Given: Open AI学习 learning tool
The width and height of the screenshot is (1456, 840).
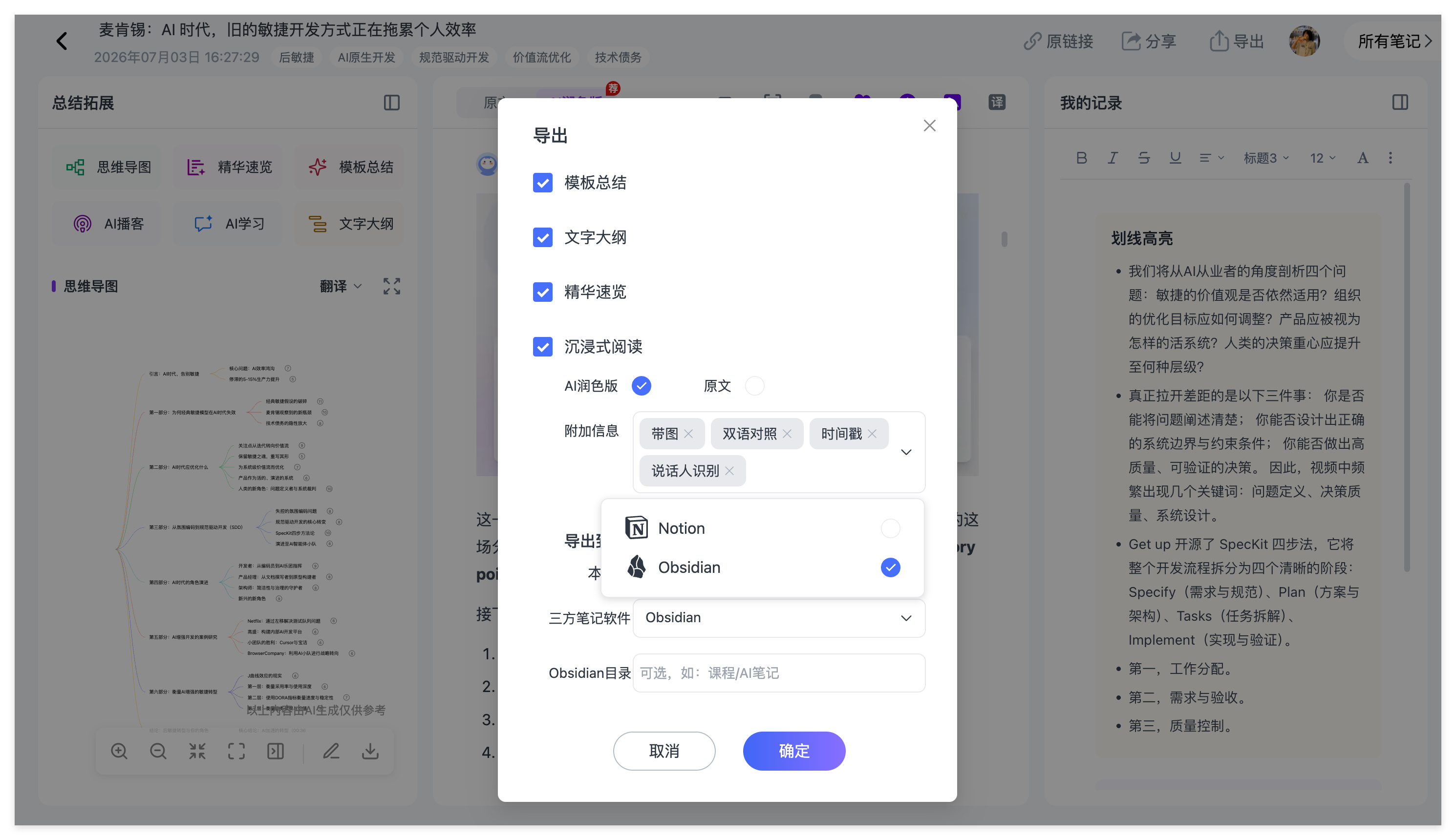Looking at the screenshot, I should tap(229, 223).
